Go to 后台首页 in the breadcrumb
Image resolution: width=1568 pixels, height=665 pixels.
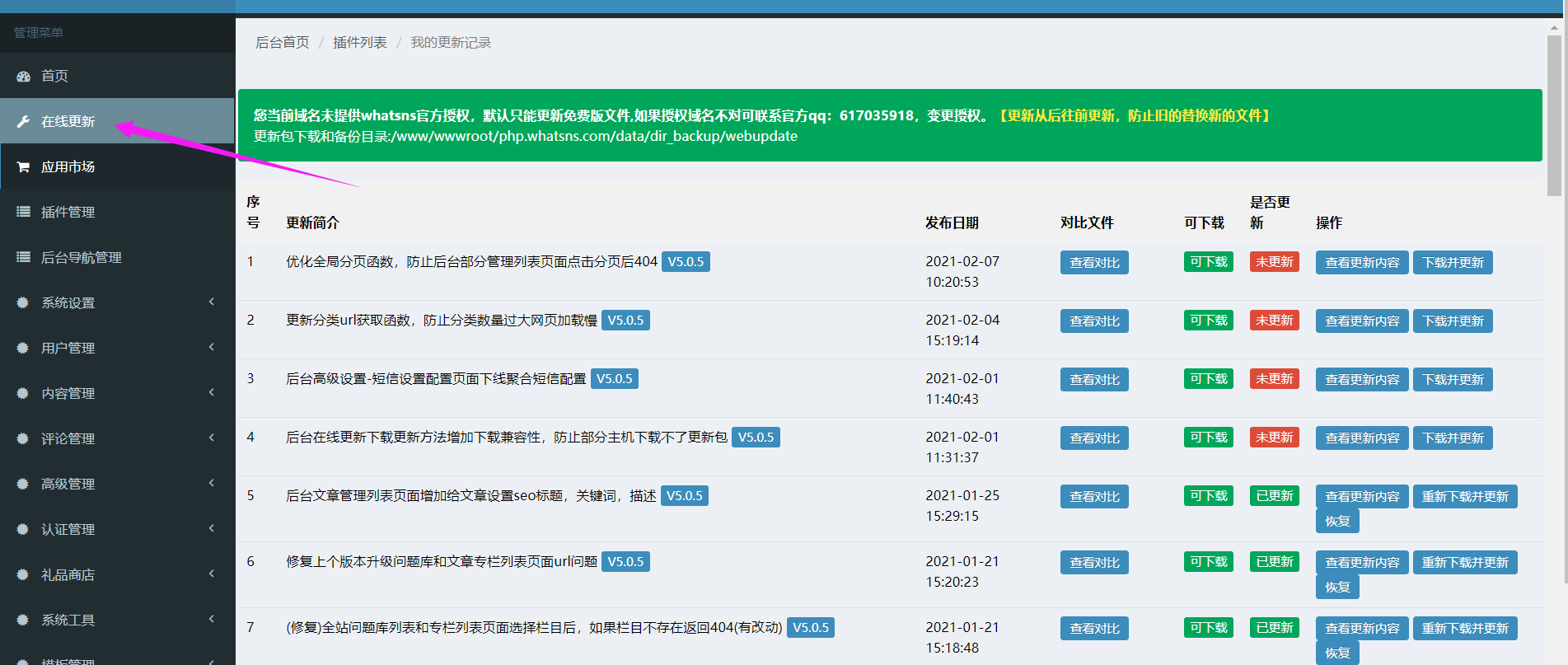click(282, 42)
